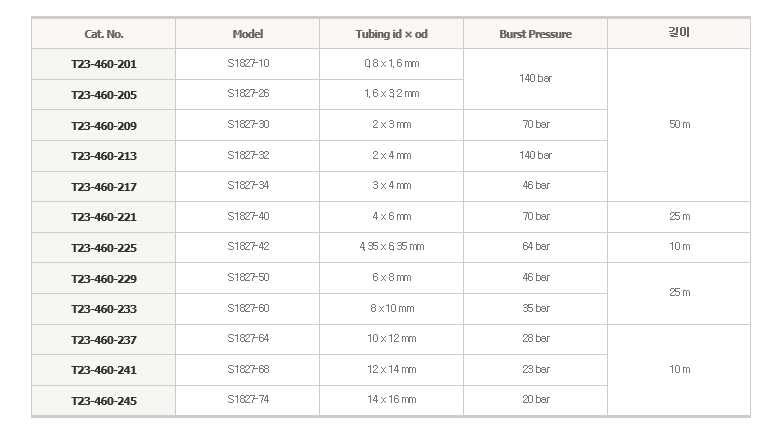Viewport: 758px width, 428px height.
Task: Click the Tubing id × od header
Action: tap(392, 34)
